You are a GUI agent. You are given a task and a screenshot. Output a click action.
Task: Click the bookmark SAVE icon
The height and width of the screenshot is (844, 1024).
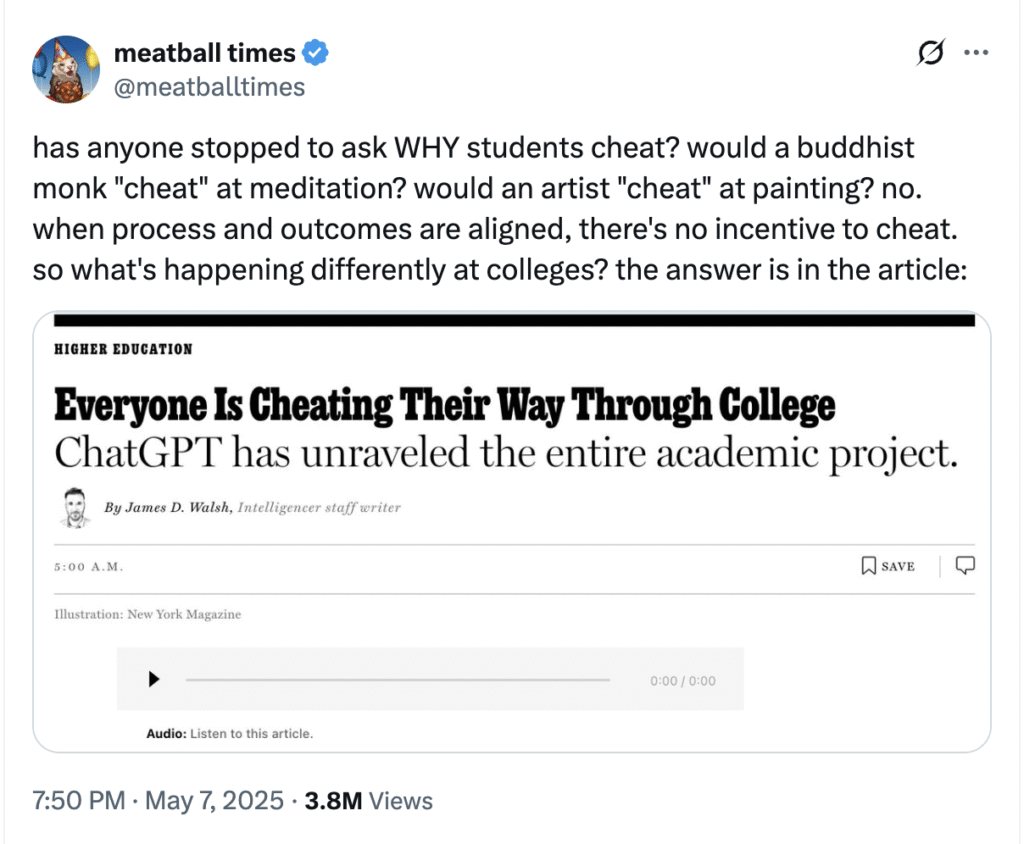[869, 566]
